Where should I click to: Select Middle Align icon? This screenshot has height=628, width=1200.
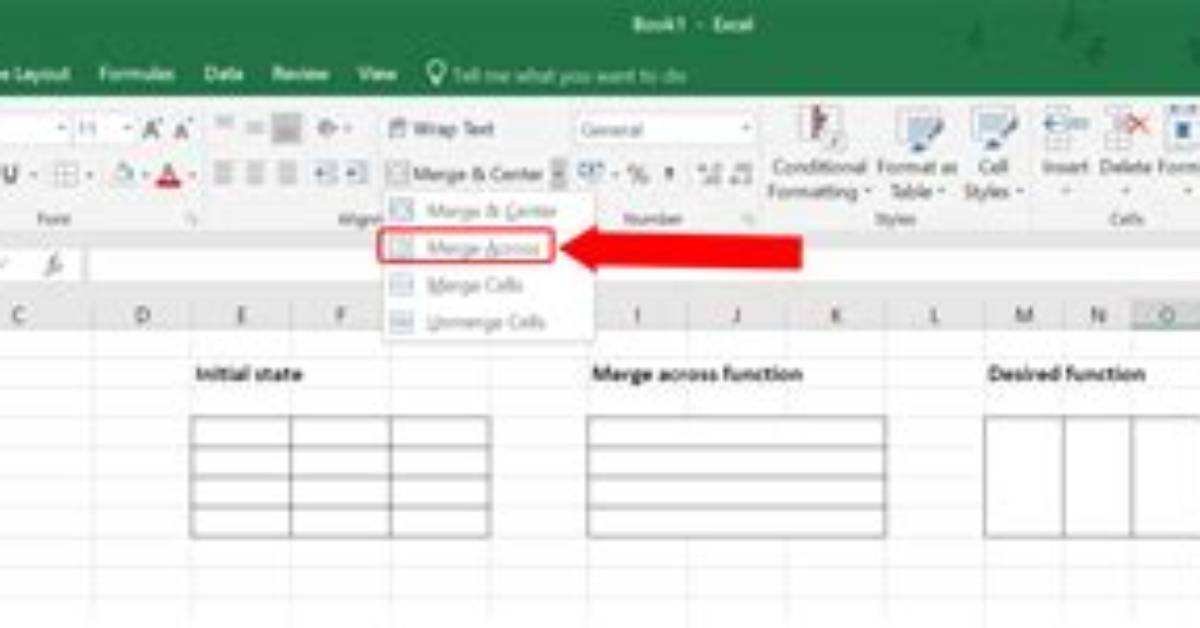pyautogui.click(x=255, y=127)
